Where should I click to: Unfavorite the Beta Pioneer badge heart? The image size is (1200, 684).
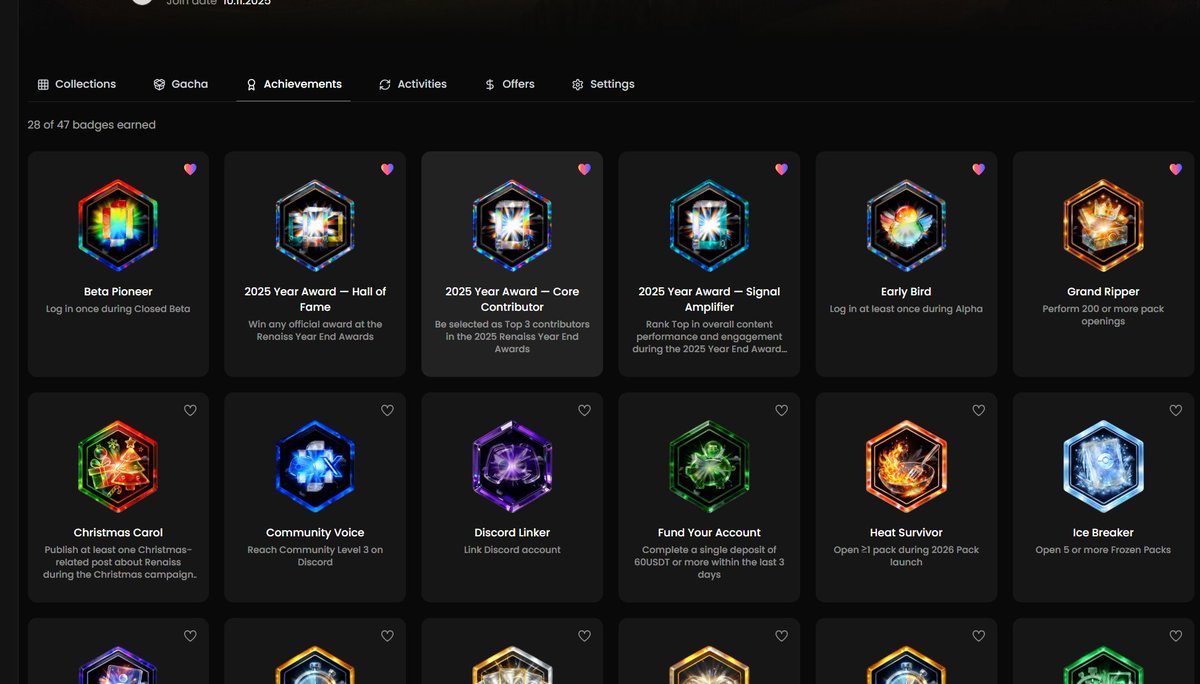click(x=190, y=169)
